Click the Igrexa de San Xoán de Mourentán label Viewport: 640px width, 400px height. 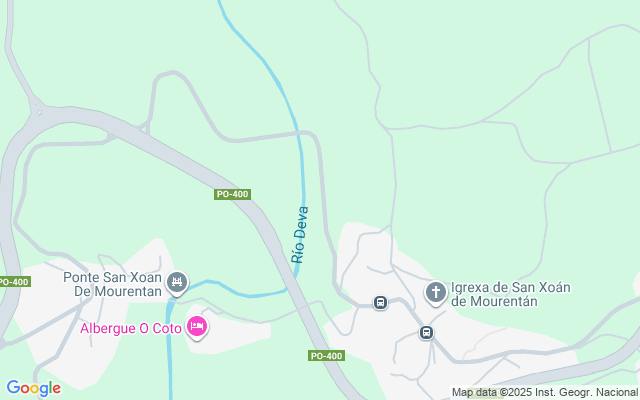tap(511, 294)
